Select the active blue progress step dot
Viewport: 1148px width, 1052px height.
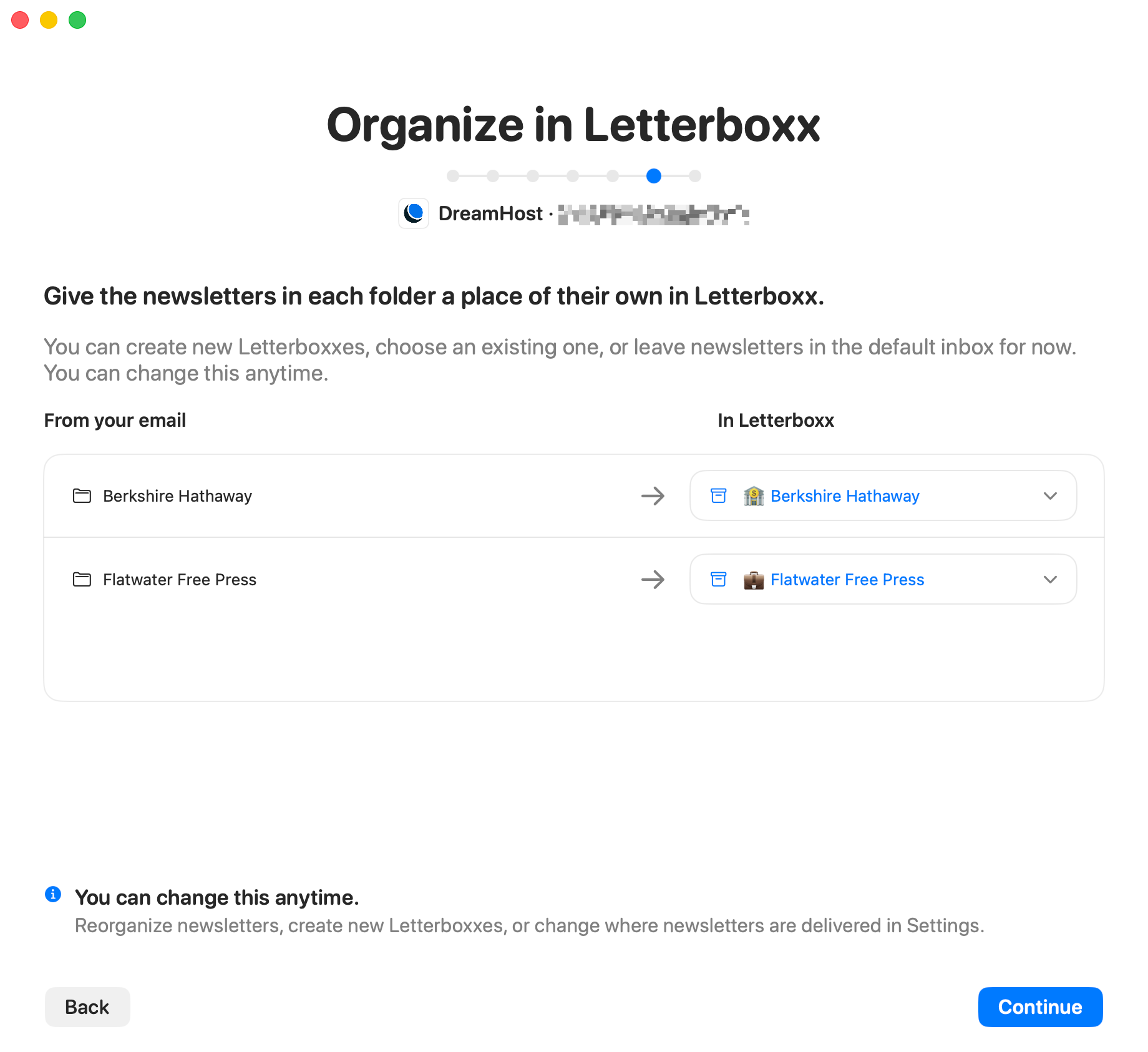click(x=654, y=176)
